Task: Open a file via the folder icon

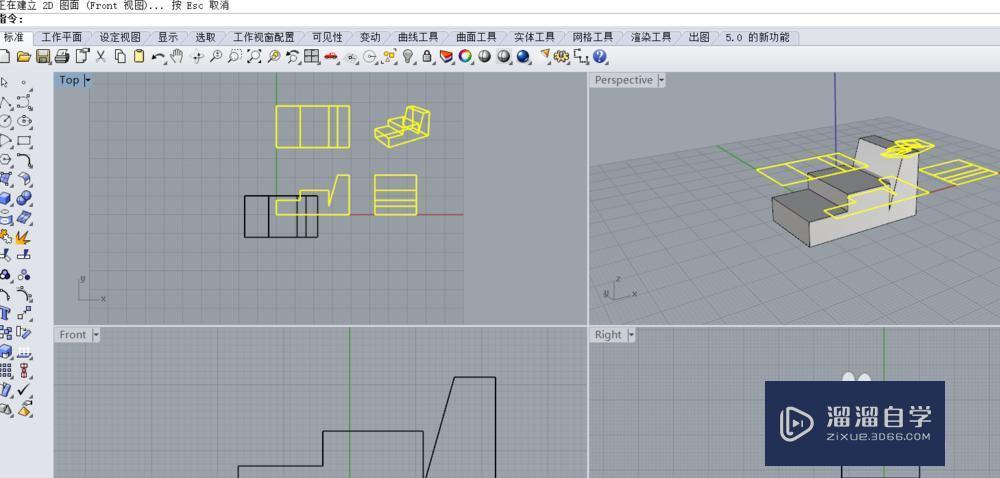Action: point(24,57)
